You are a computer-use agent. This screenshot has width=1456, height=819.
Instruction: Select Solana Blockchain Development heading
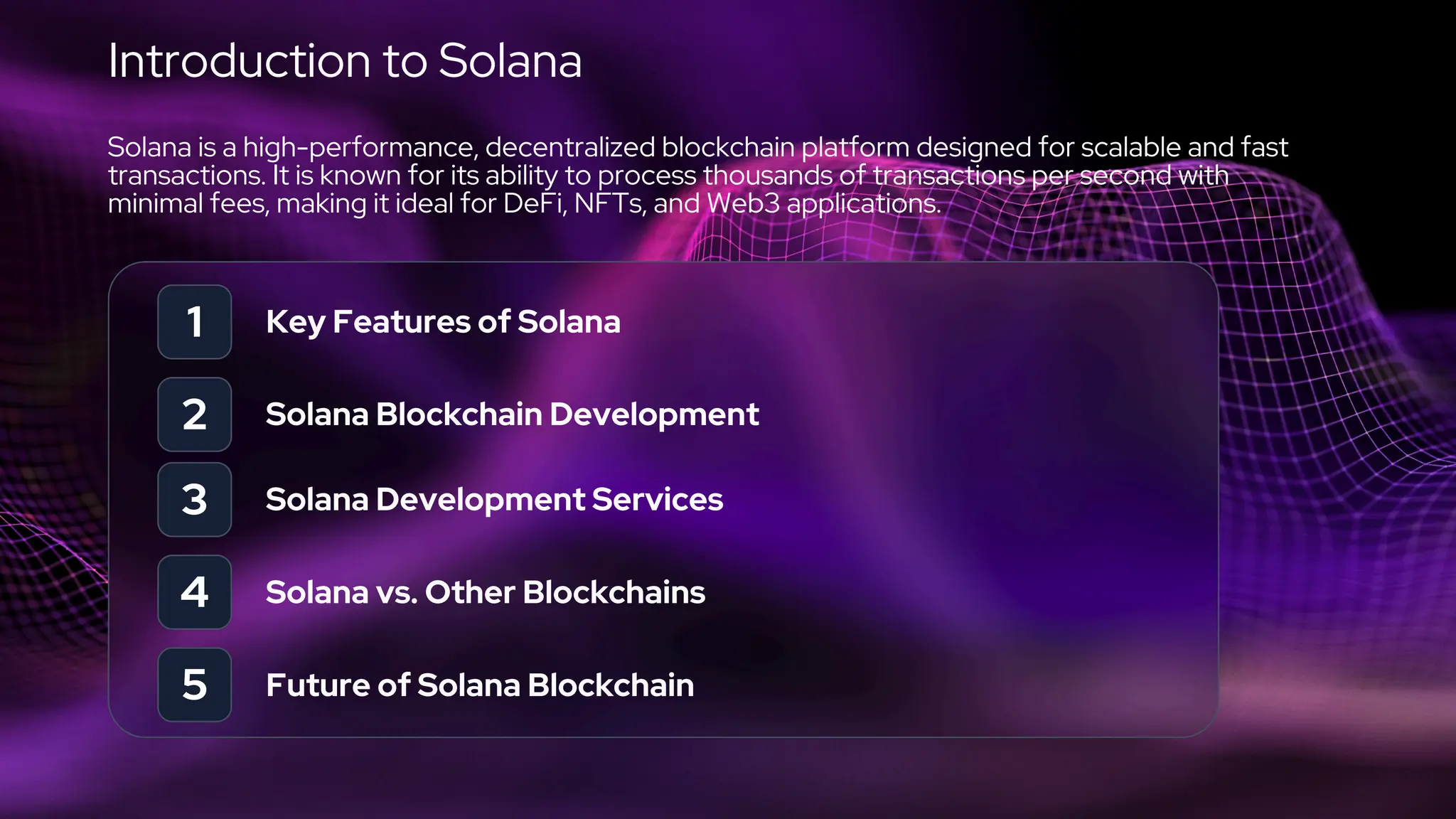click(x=512, y=414)
